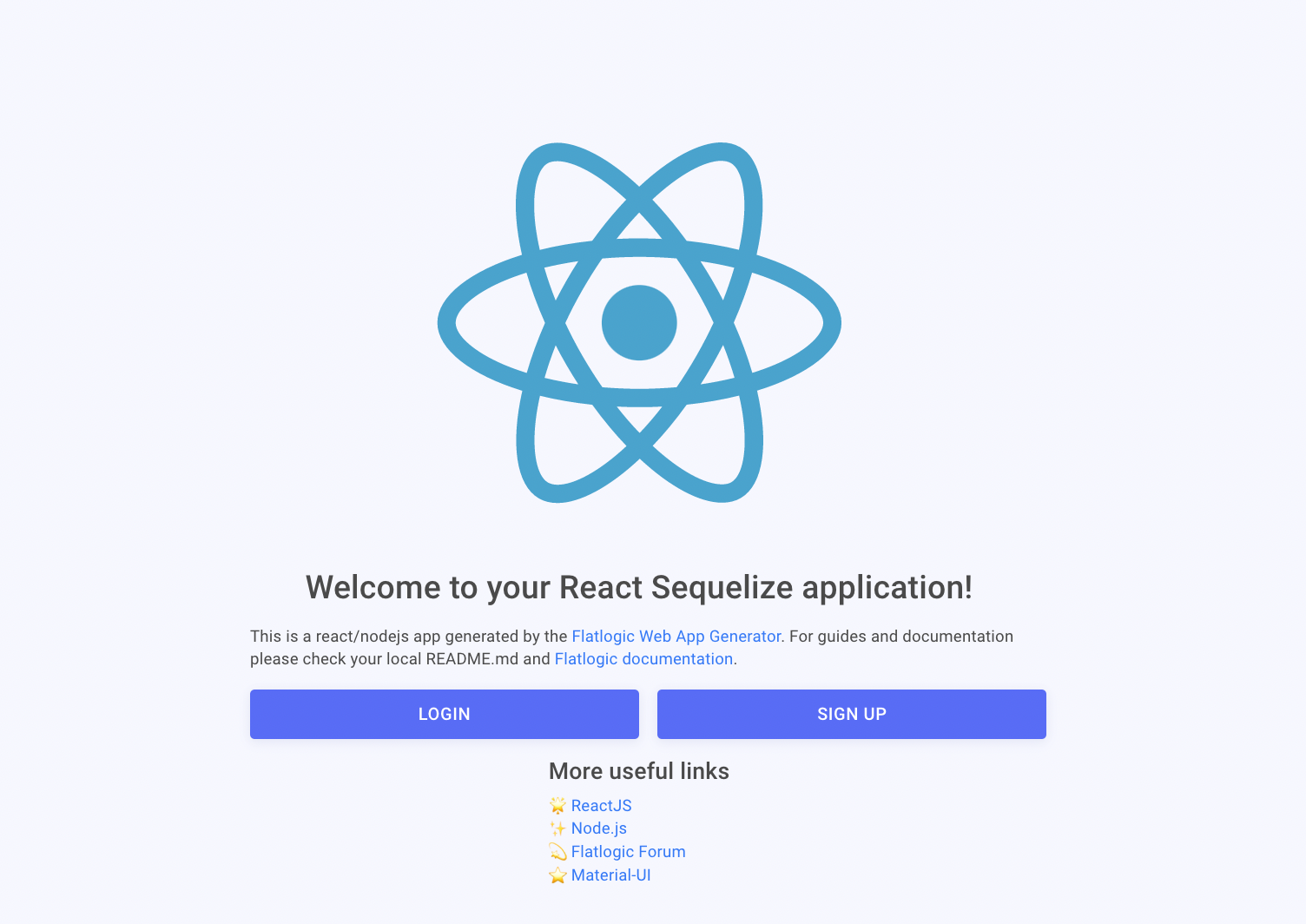
Task: Open the ReactJS link
Action: pos(601,806)
